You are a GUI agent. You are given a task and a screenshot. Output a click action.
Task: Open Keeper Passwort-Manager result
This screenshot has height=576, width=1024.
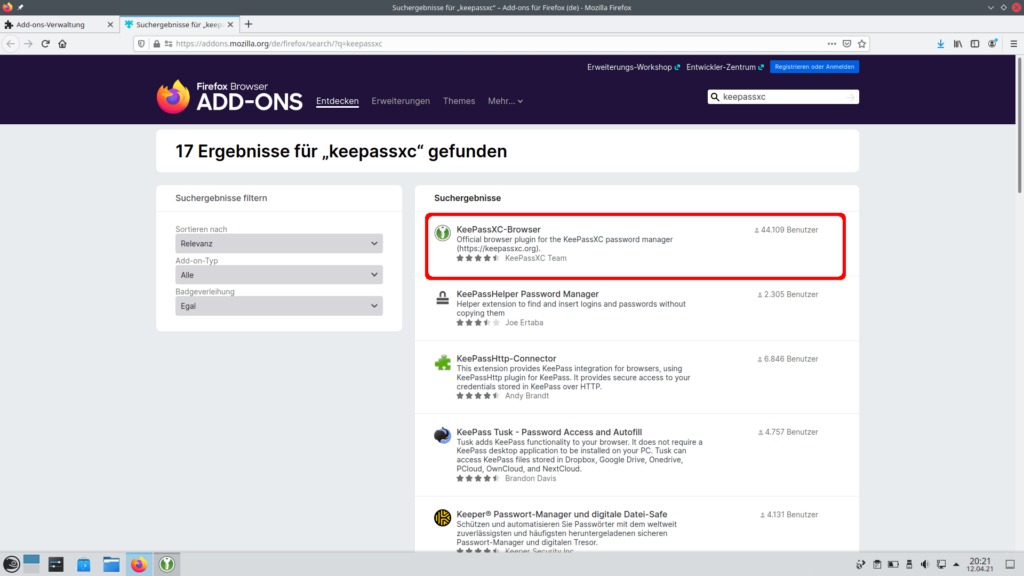(x=562, y=514)
